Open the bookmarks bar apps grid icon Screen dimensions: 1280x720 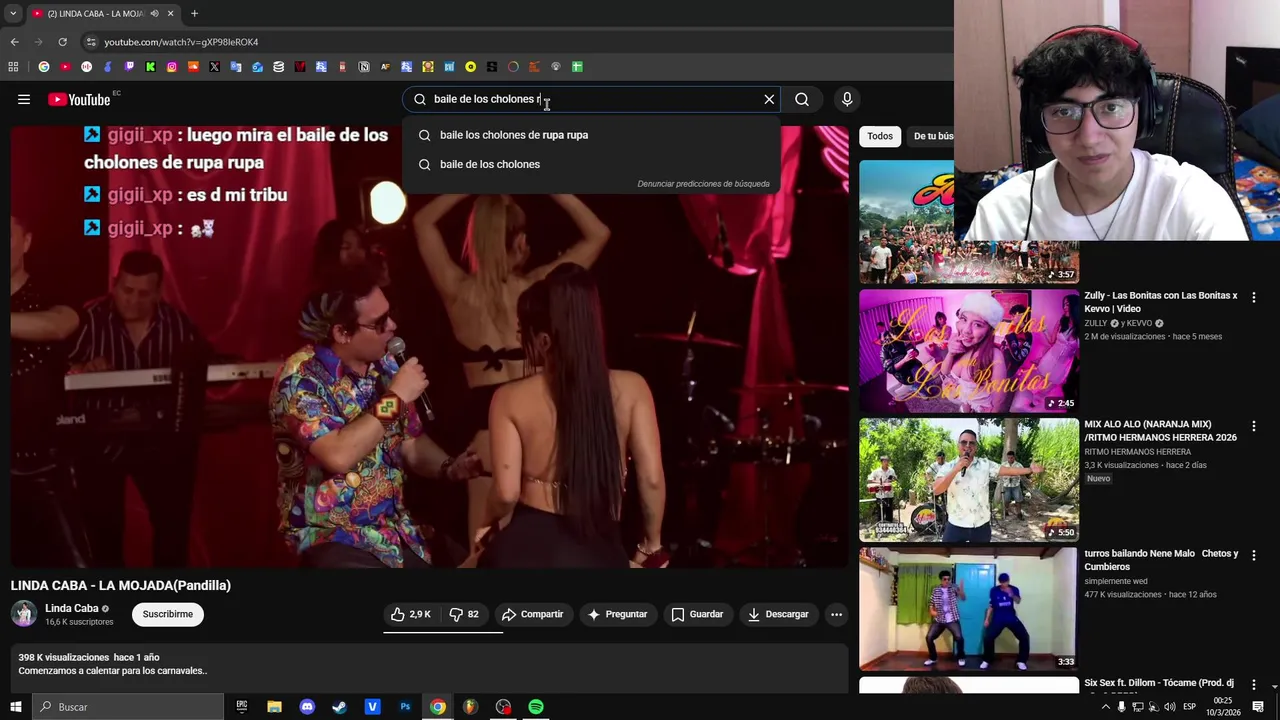click(13, 67)
